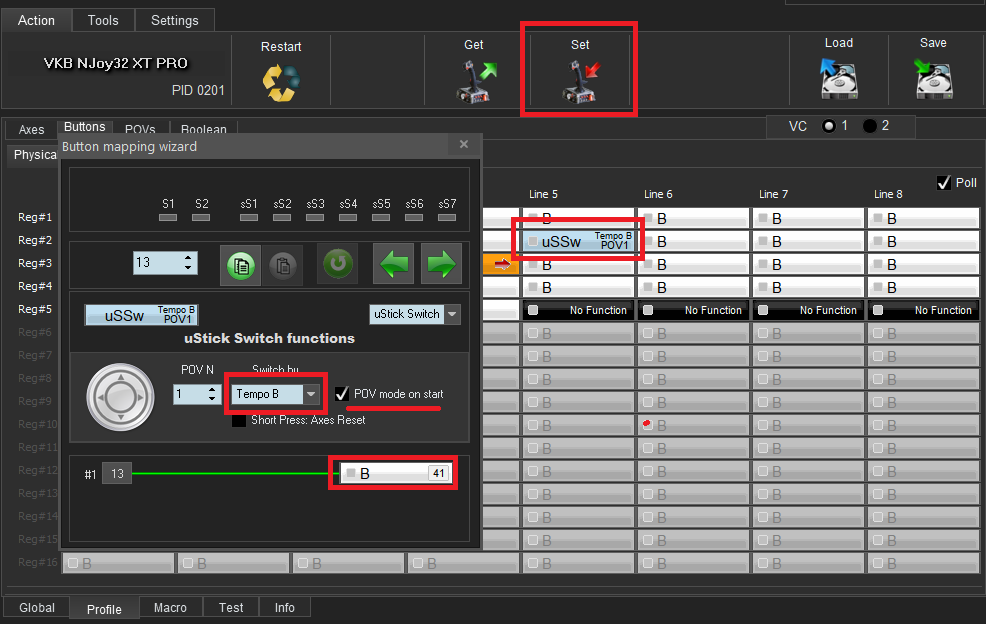The image size is (986, 624).
Task: Click the green copy icon in wizard
Action: 240,265
